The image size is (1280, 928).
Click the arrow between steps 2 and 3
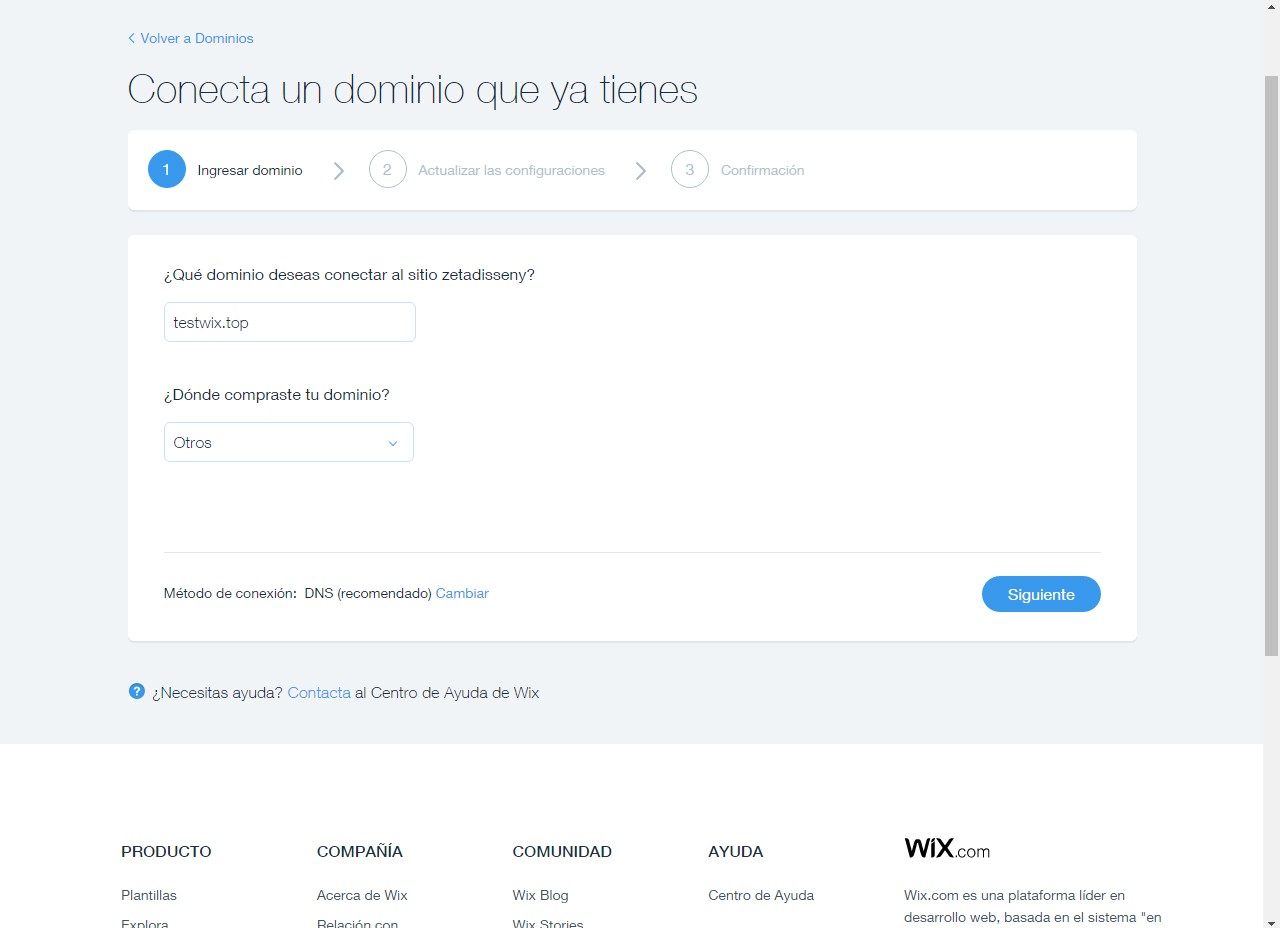(x=640, y=171)
